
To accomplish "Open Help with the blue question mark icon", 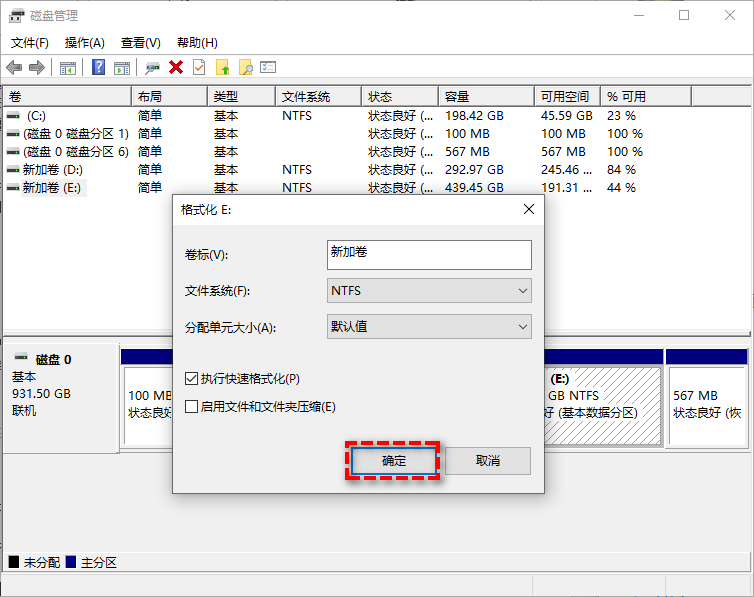I will click(98, 67).
